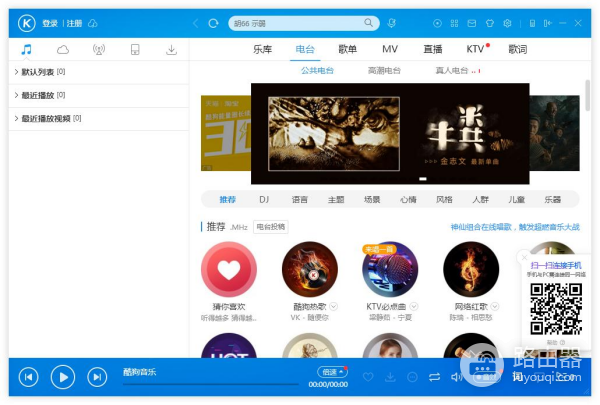The height and width of the screenshot is (405, 600).
Task: Open the yellow left banner thumbnail
Action: click(x=226, y=133)
